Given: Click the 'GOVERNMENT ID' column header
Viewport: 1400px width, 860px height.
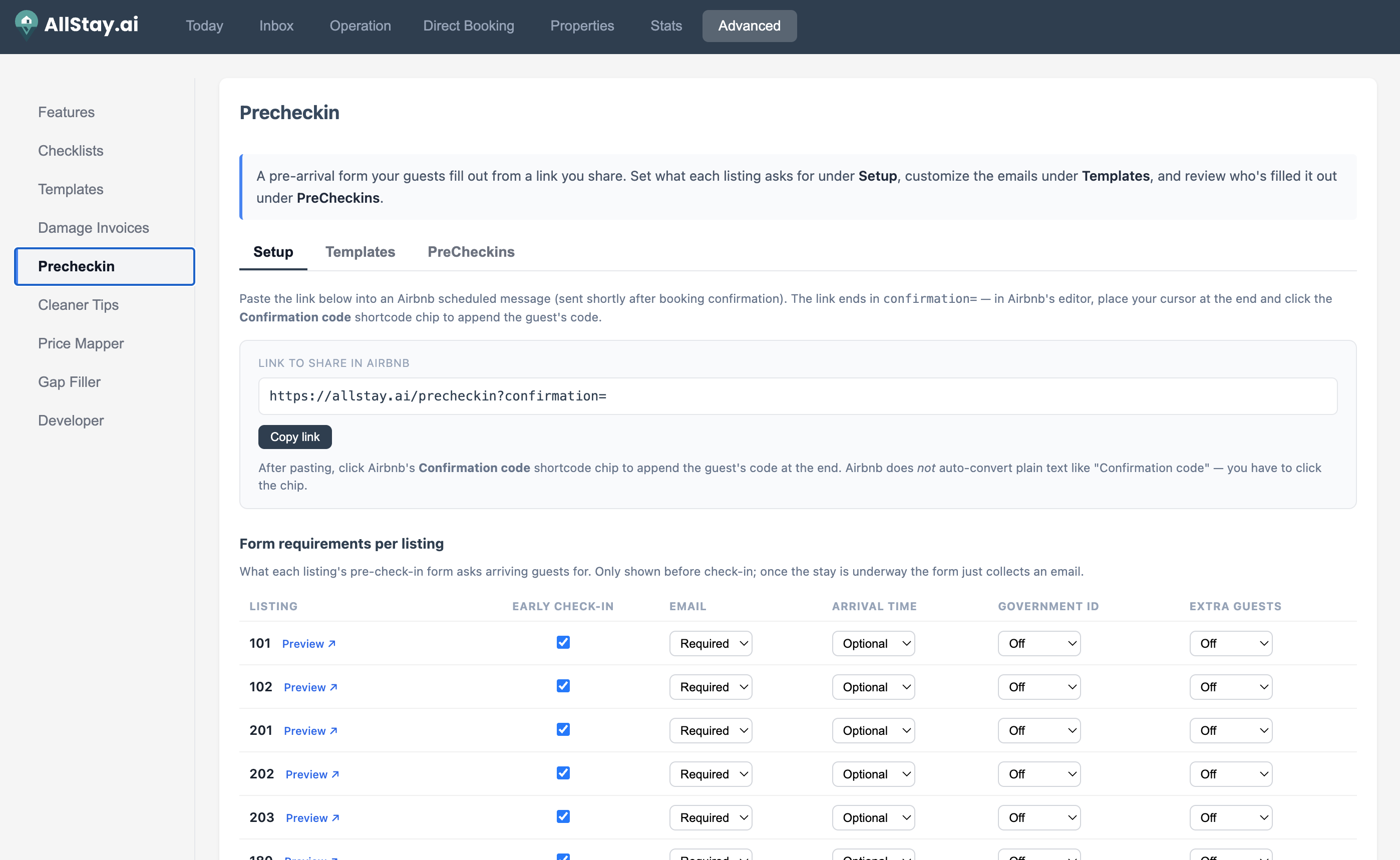Looking at the screenshot, I should coord(1048,606).
